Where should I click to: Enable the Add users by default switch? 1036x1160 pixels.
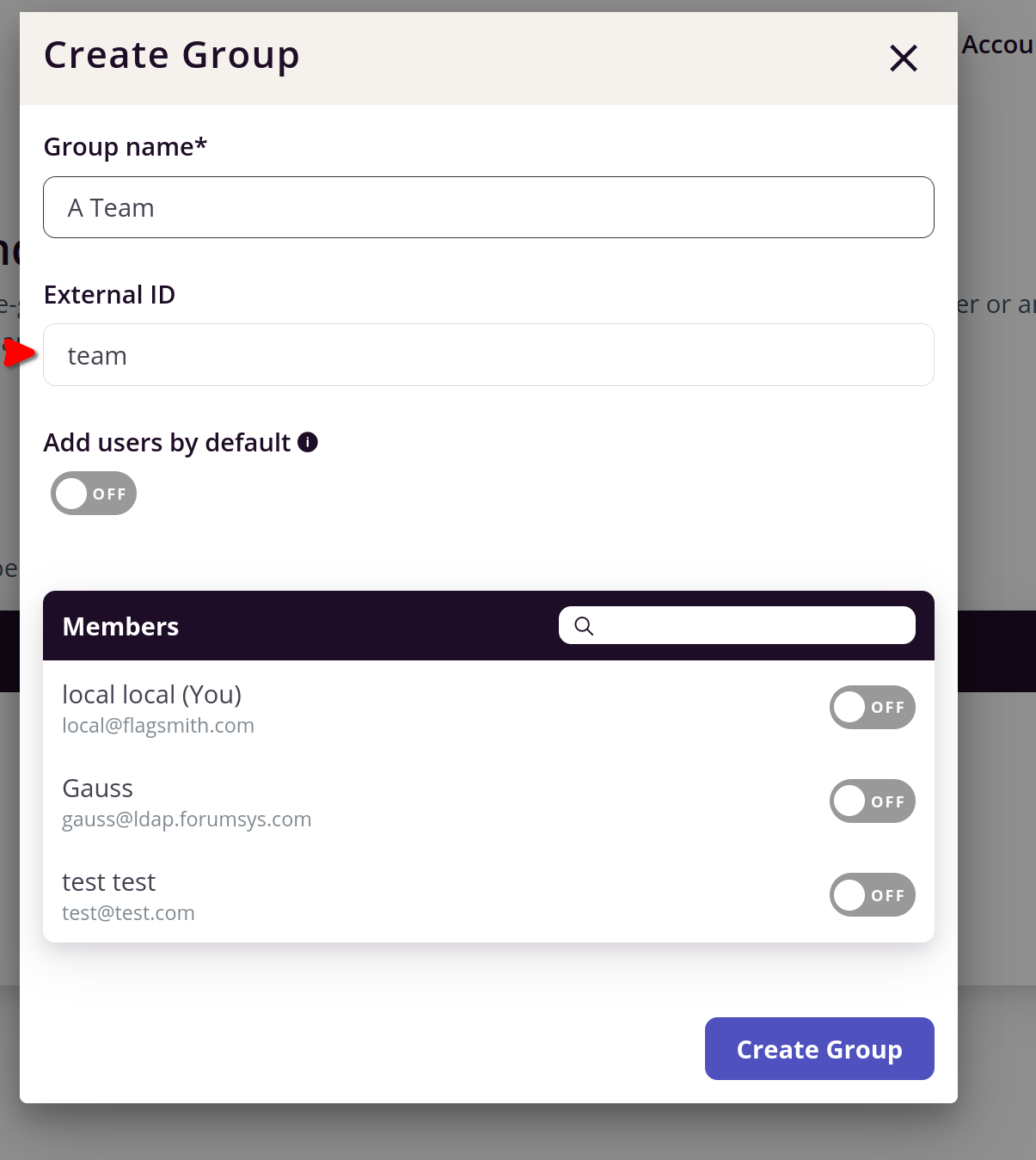94,494
